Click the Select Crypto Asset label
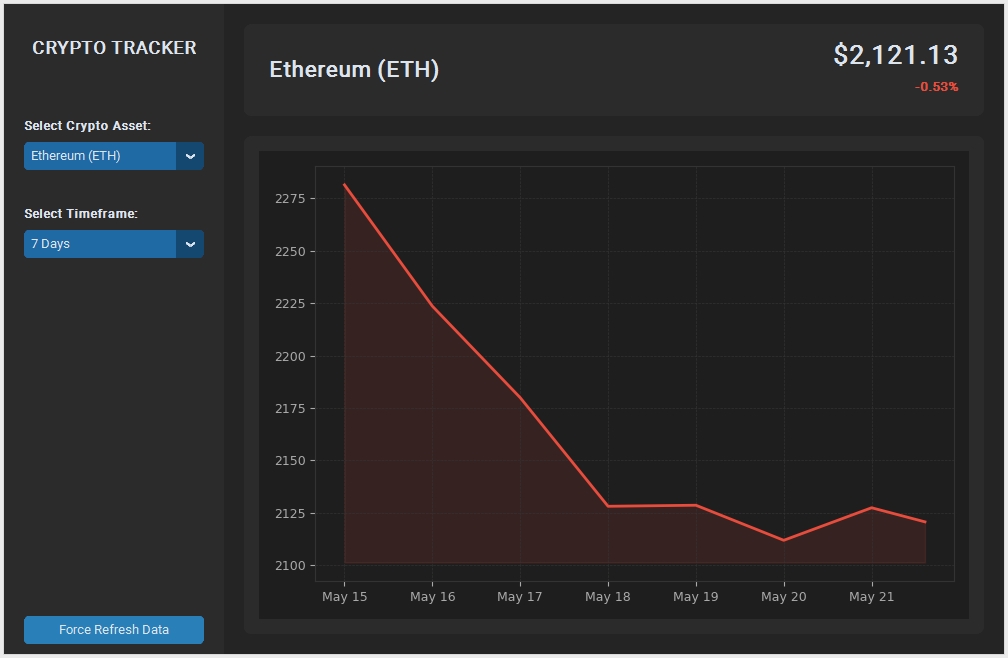 [x=87, y=126]
